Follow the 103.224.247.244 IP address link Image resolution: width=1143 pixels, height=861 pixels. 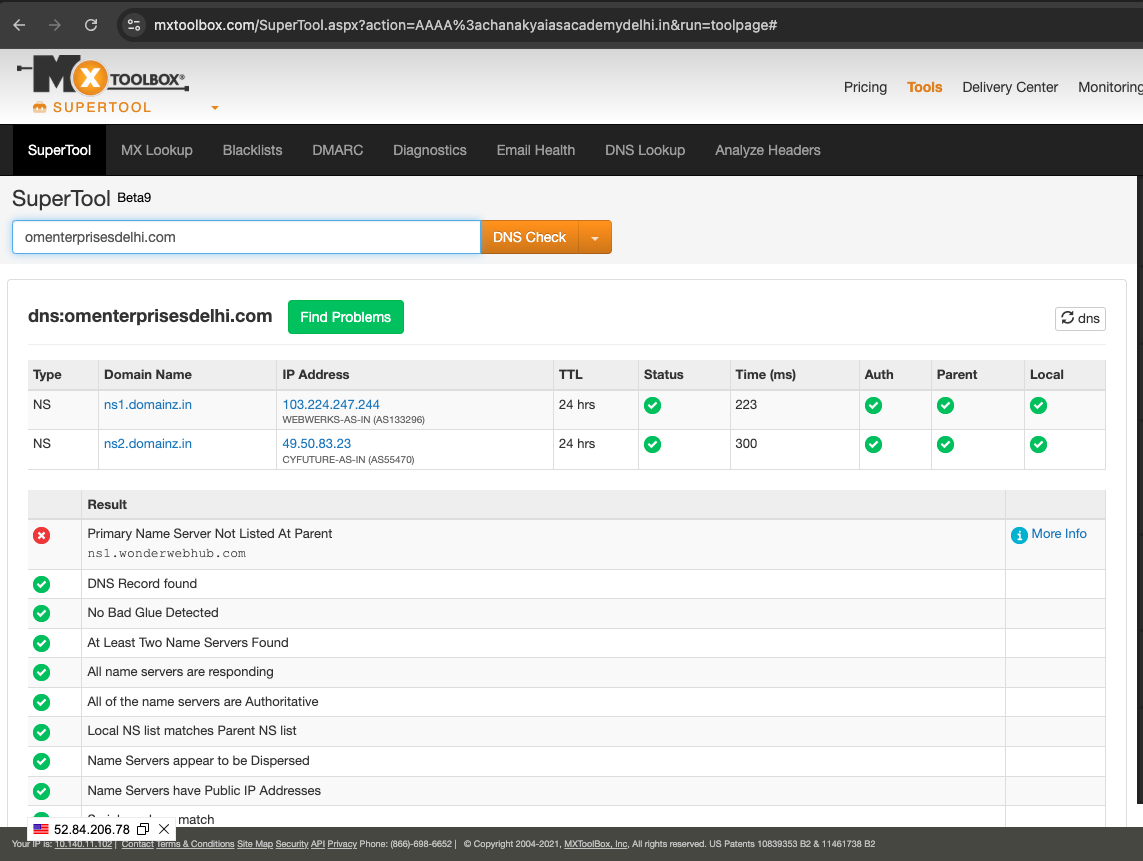[331, 404]
